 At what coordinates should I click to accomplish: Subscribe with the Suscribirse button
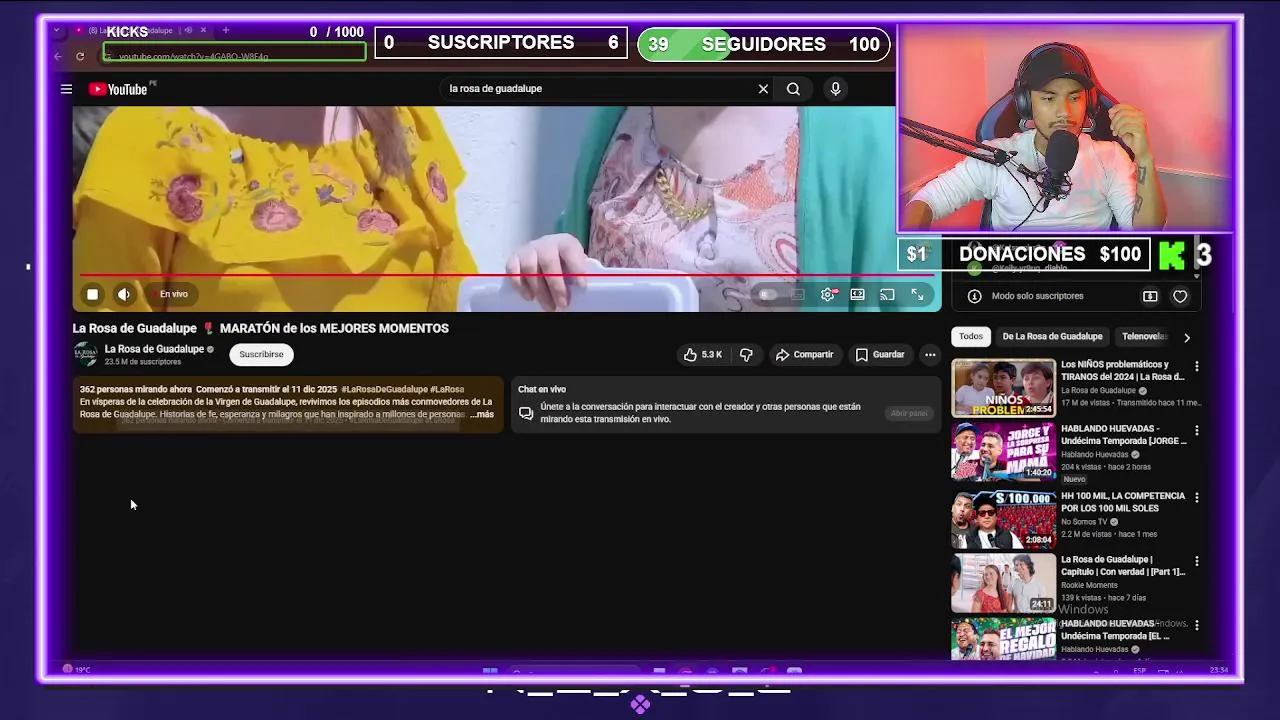(x=261, y=354)
